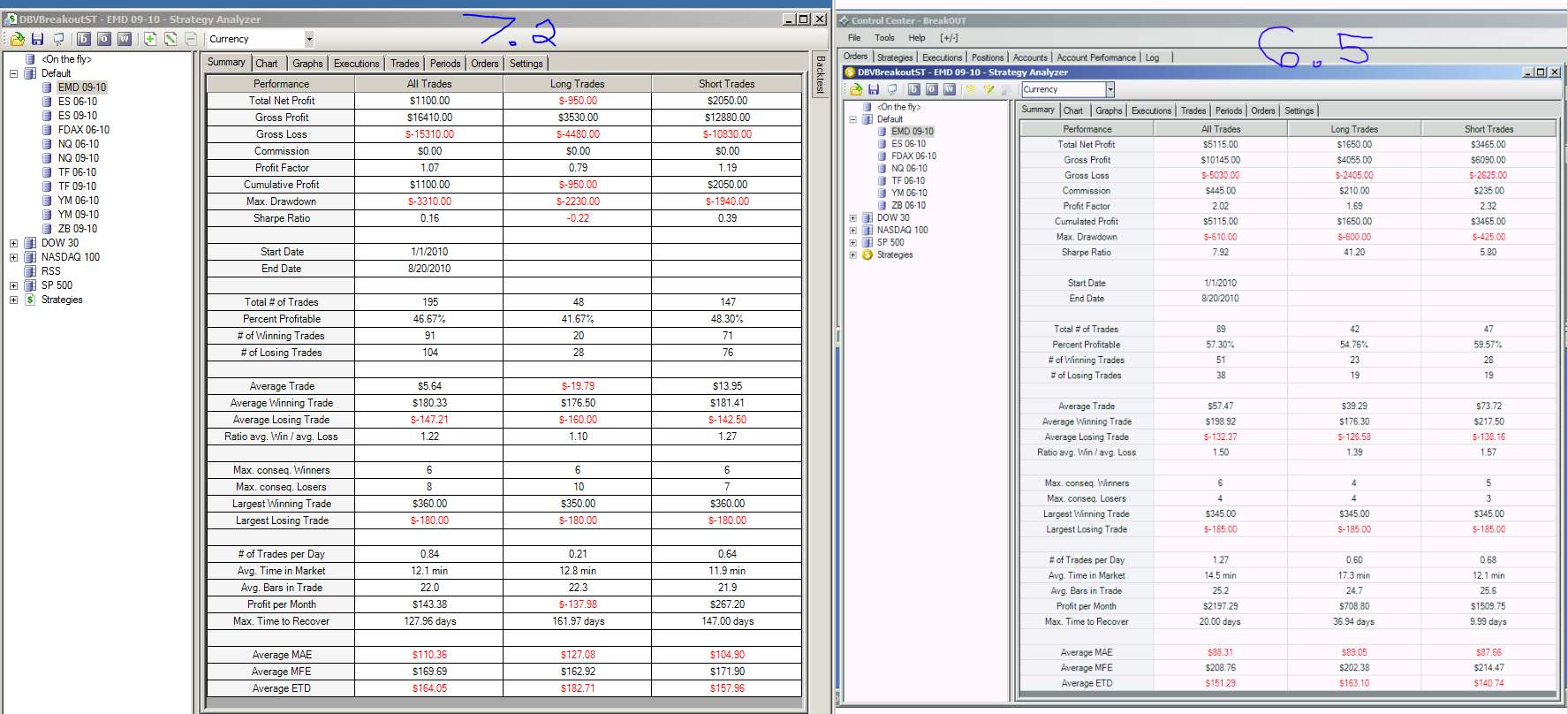Expand the NASDAQ 100 node in Control Center
The image size is (1568, 714).
[x=852, y=230]
